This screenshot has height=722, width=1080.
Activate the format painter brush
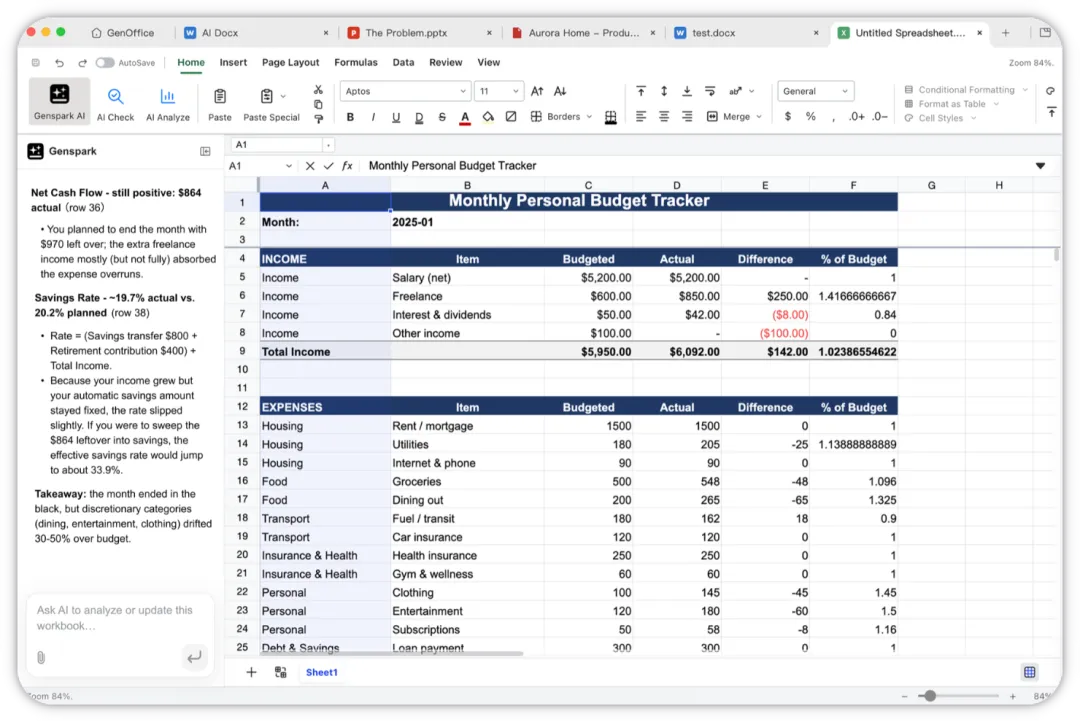(318, 119)
